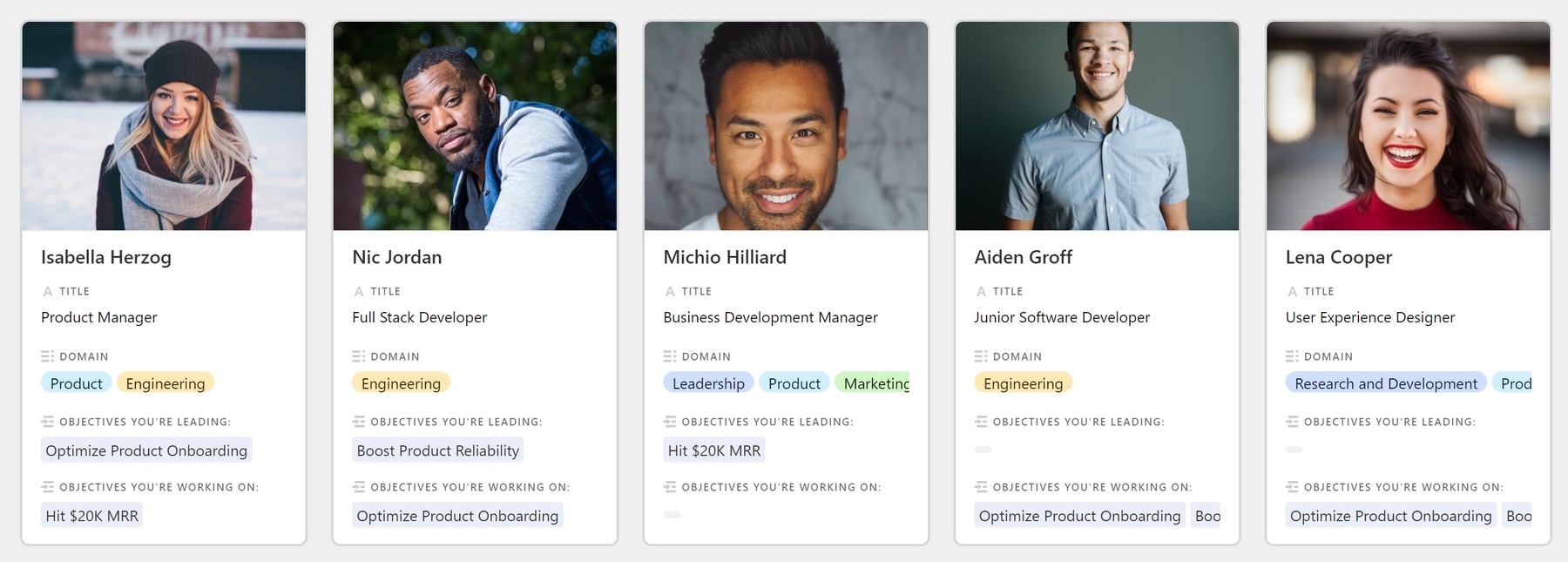The width and height of the screenshot is (1568, 562).
Task: Click the yellow Engineering tag on Aiden Groff's card
Action: (1023, 383)
